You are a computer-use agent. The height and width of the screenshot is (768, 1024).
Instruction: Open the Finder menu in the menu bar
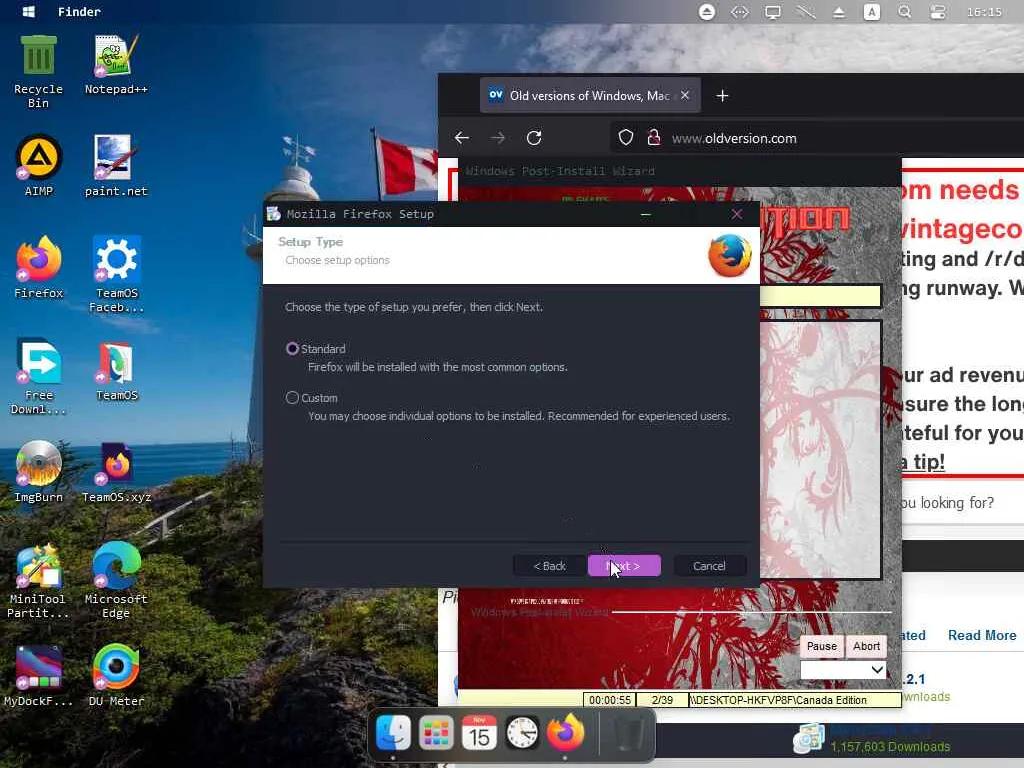click(x=79, y=12)
